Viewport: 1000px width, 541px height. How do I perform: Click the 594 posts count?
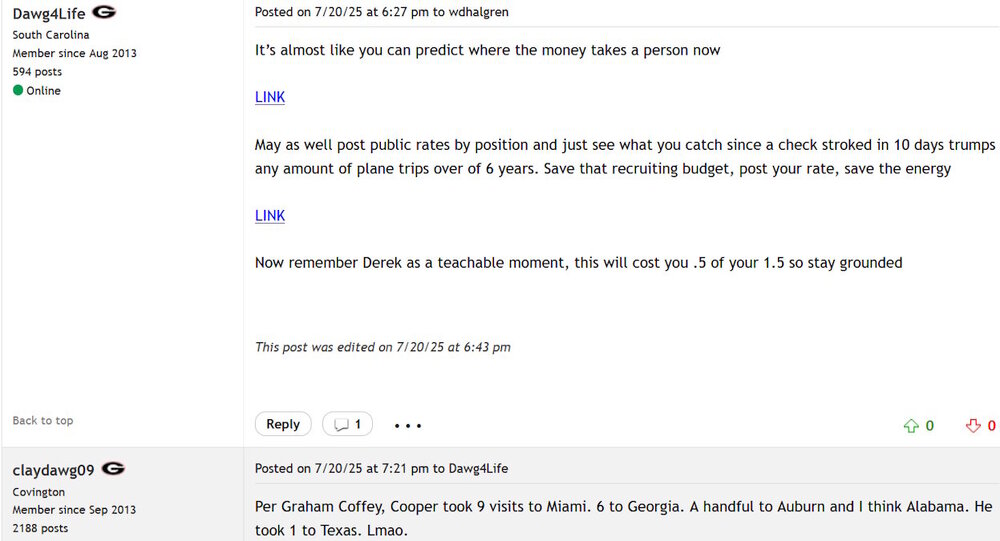point(37,72)
